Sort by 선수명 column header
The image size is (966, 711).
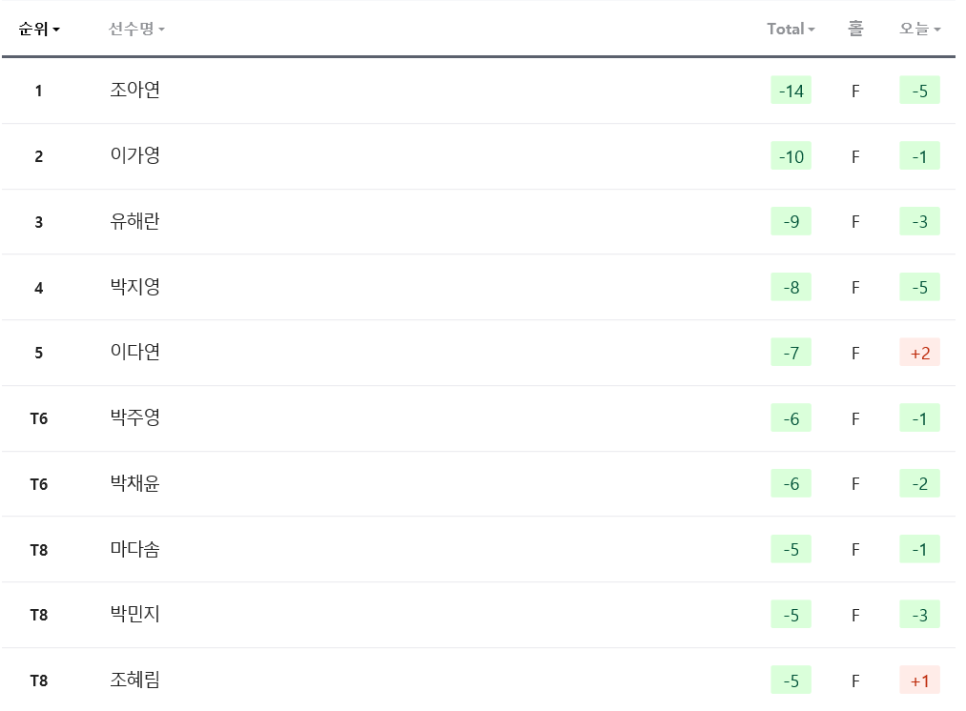coord(136,29)
